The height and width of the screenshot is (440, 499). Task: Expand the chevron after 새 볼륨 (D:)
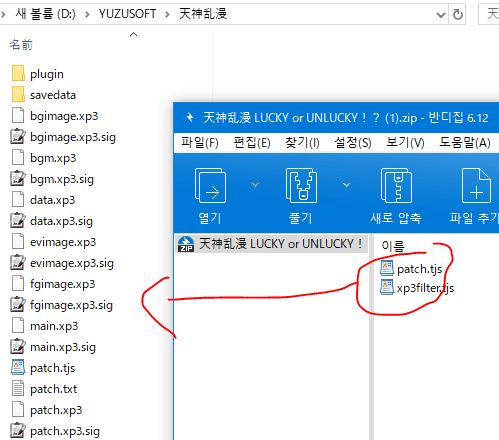87,14
